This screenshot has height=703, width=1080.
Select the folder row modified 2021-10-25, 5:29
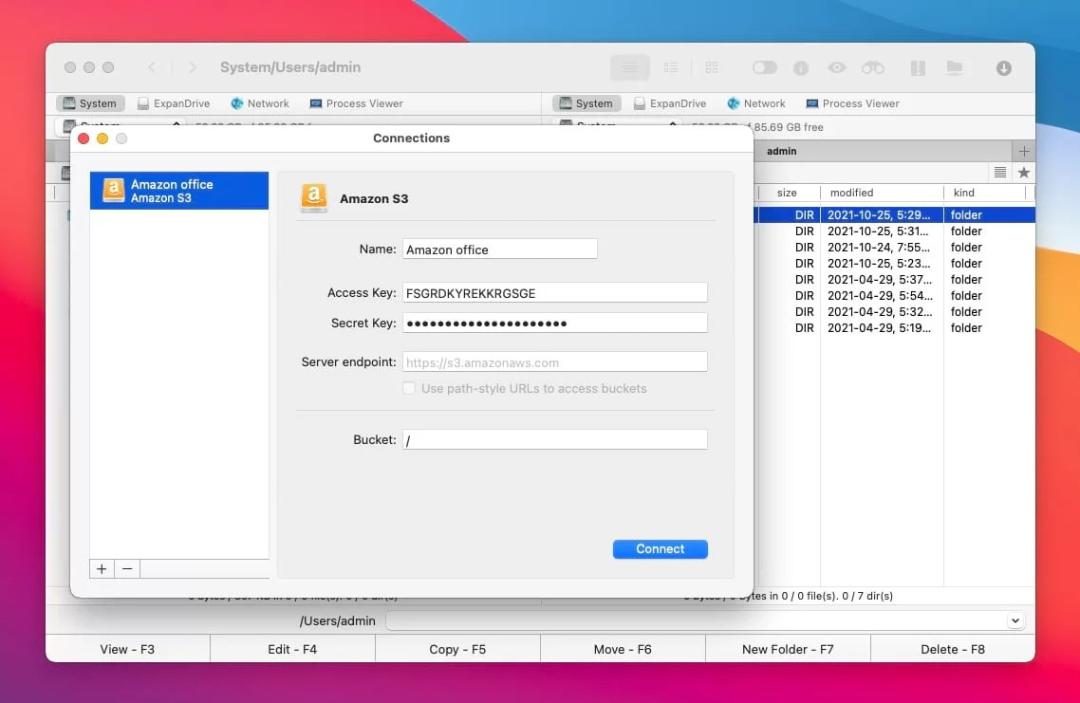[x=894, y=215]
